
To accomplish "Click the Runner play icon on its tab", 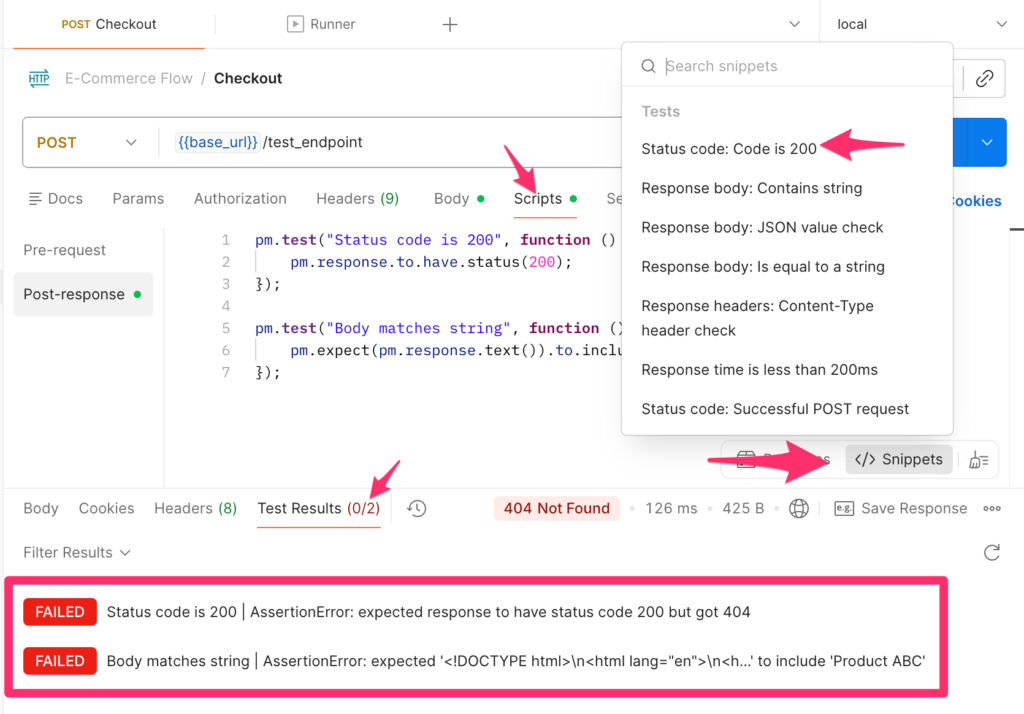I will pyautogui.click(x=294, y=23).
